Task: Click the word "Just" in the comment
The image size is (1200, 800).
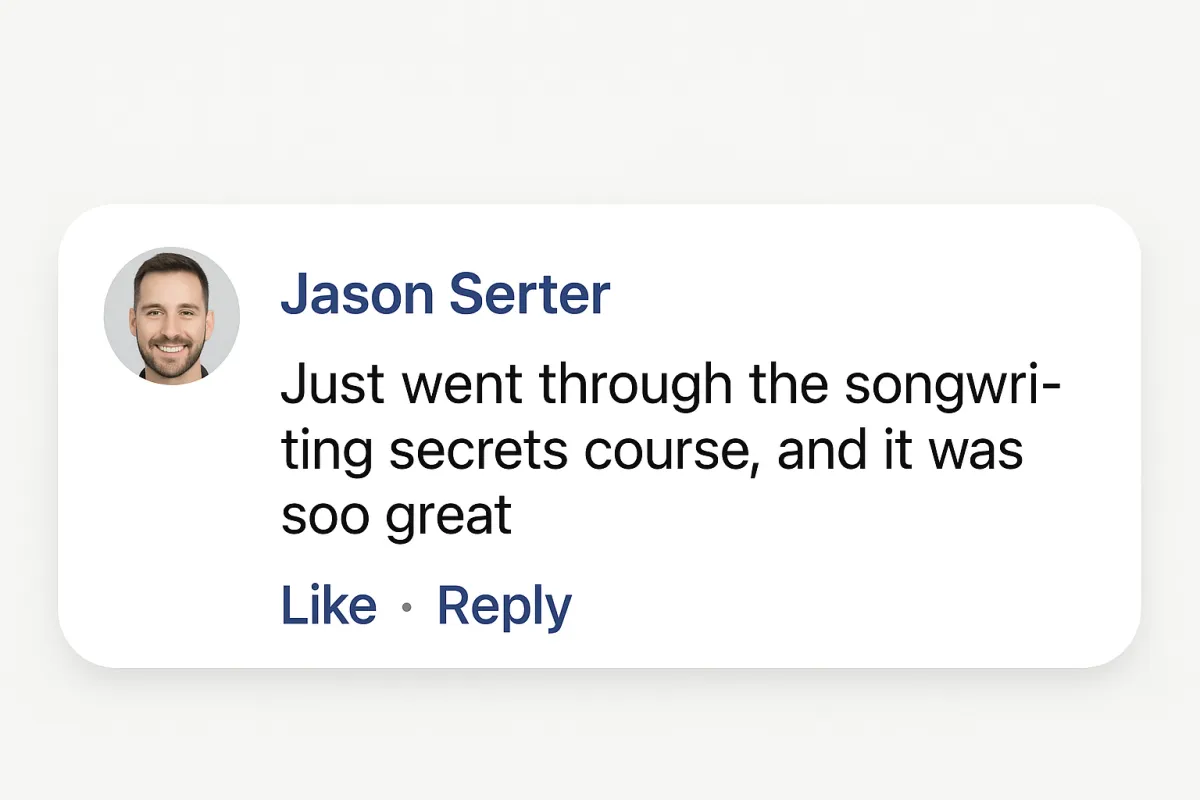Action: [x=319, y=386]
